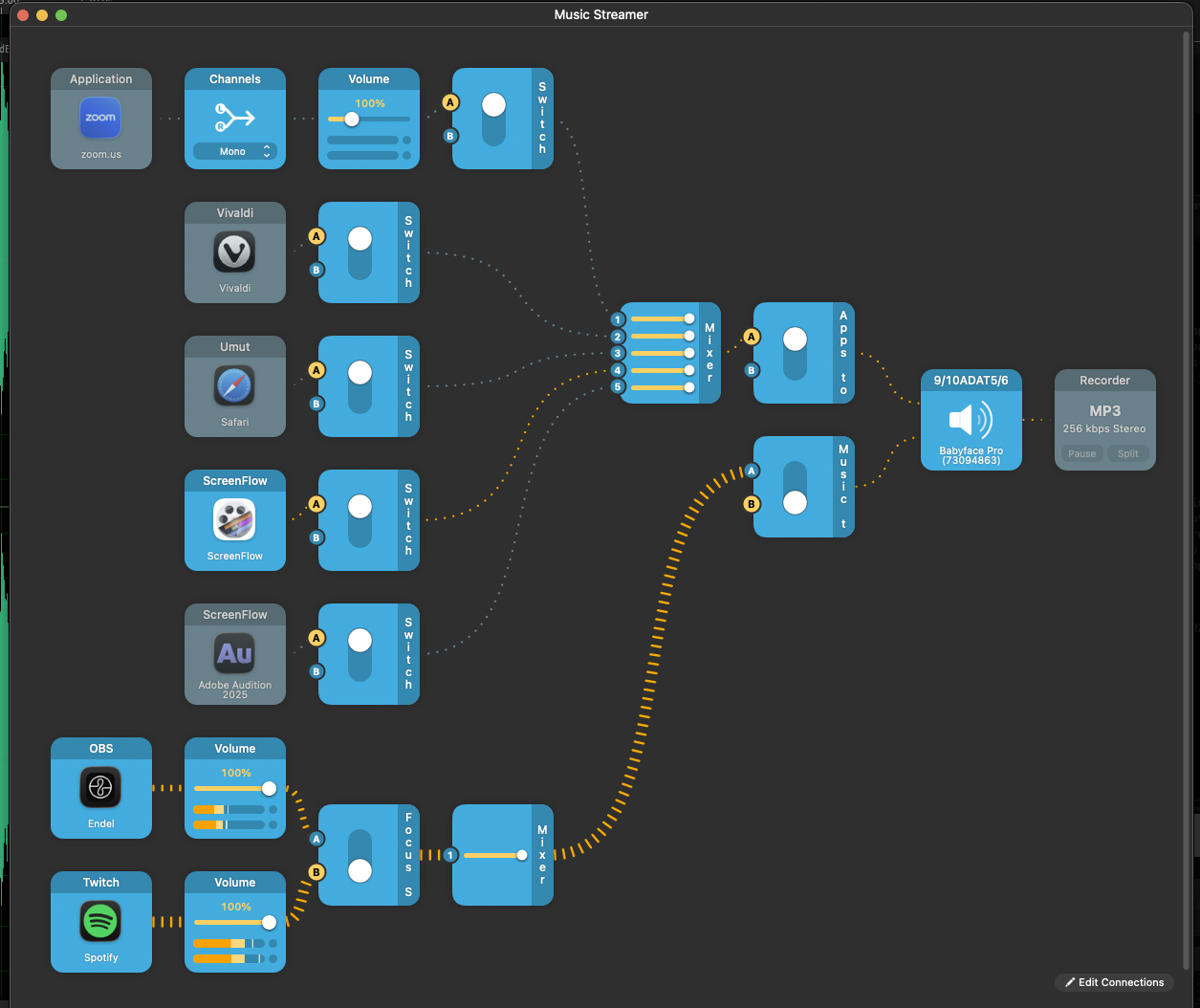Click channel 5 slider in the five-channel Mixer
The height and width of the screenshot is (1008, 1200).
coord(663,387)
